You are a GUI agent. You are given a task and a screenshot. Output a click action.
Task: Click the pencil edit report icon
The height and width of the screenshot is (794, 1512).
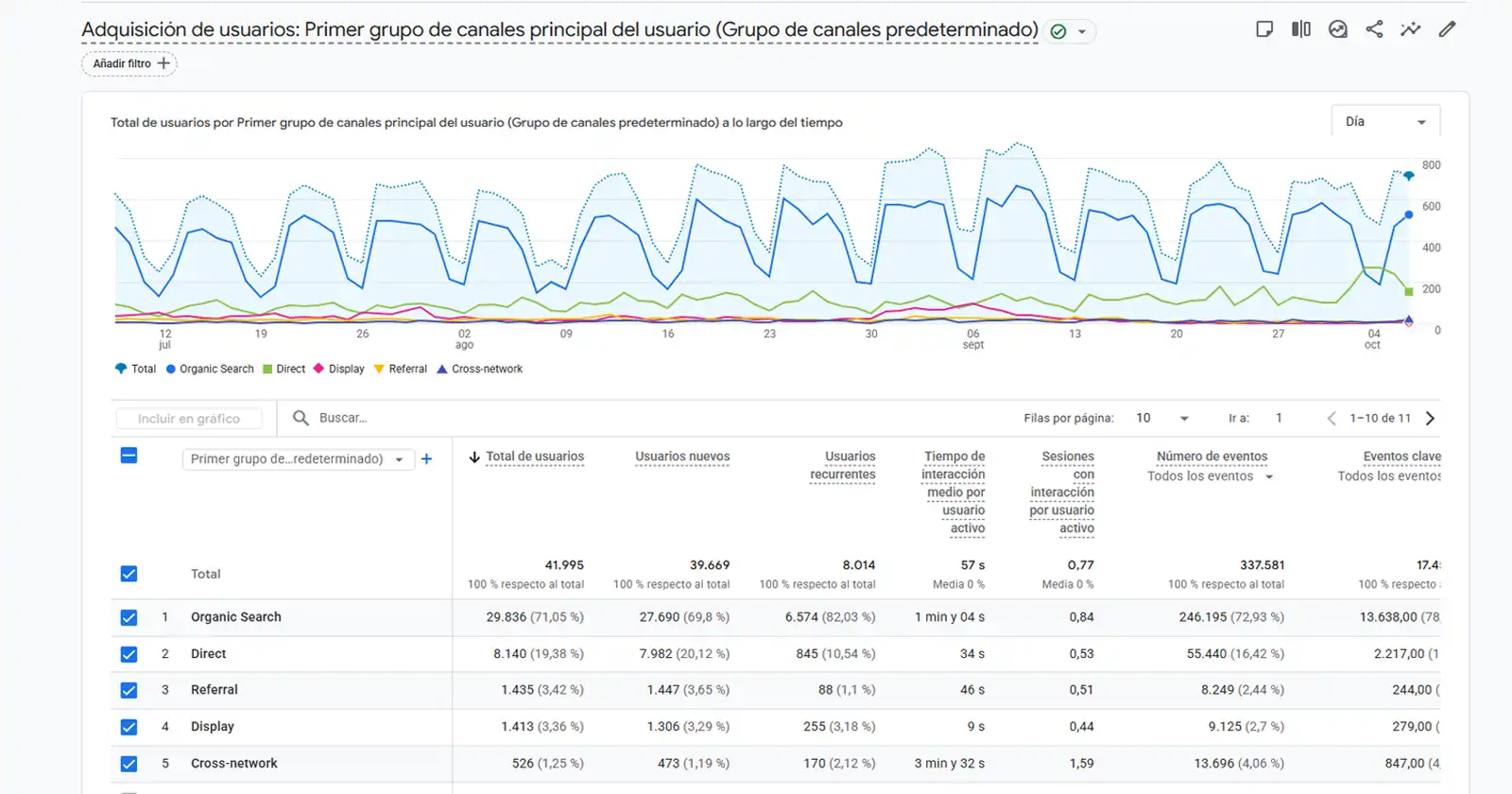pos(1447,29)
